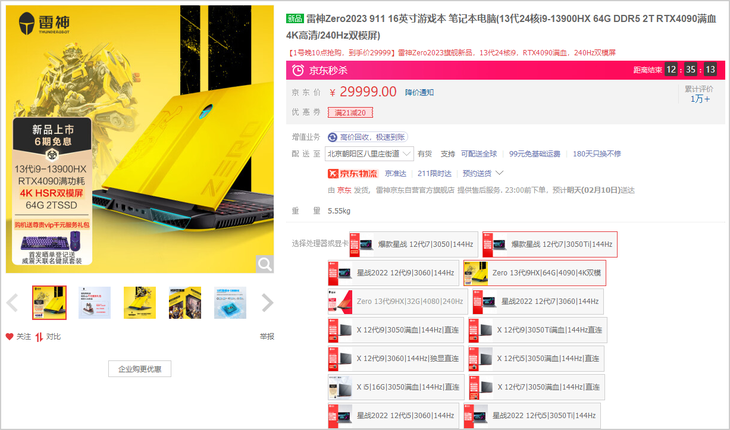Click the 211限时达 link
The height and width of the screenshot is (430, 730).
click(x=434, y=174)
